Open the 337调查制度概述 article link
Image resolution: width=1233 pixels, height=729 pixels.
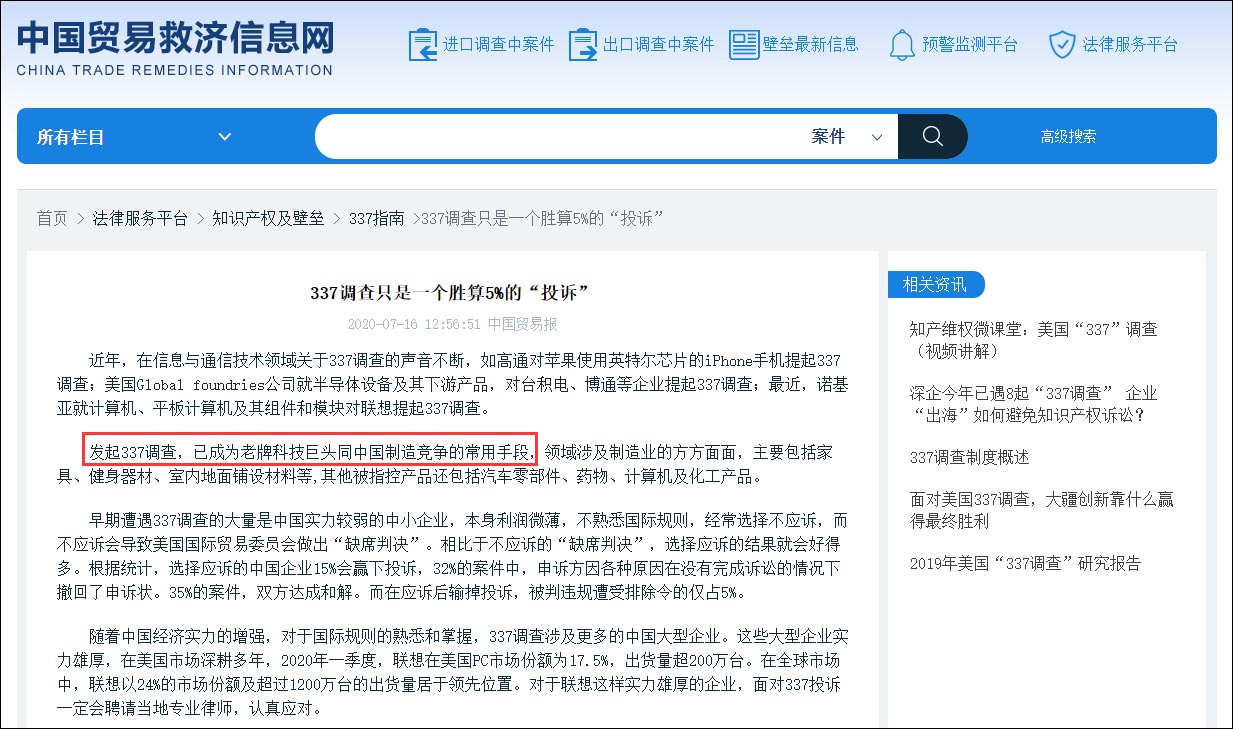point(969,458)
